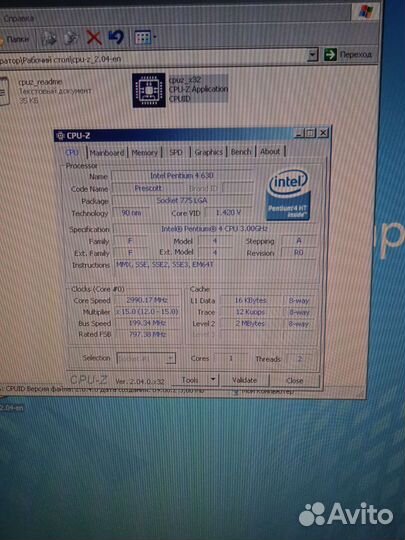Click the L1 Data value '16 KBytes'

[250, 300]
